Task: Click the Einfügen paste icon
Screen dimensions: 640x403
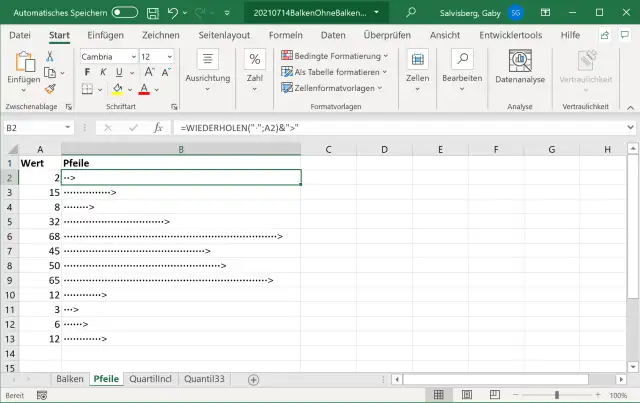Action: [x=22, y=62]
